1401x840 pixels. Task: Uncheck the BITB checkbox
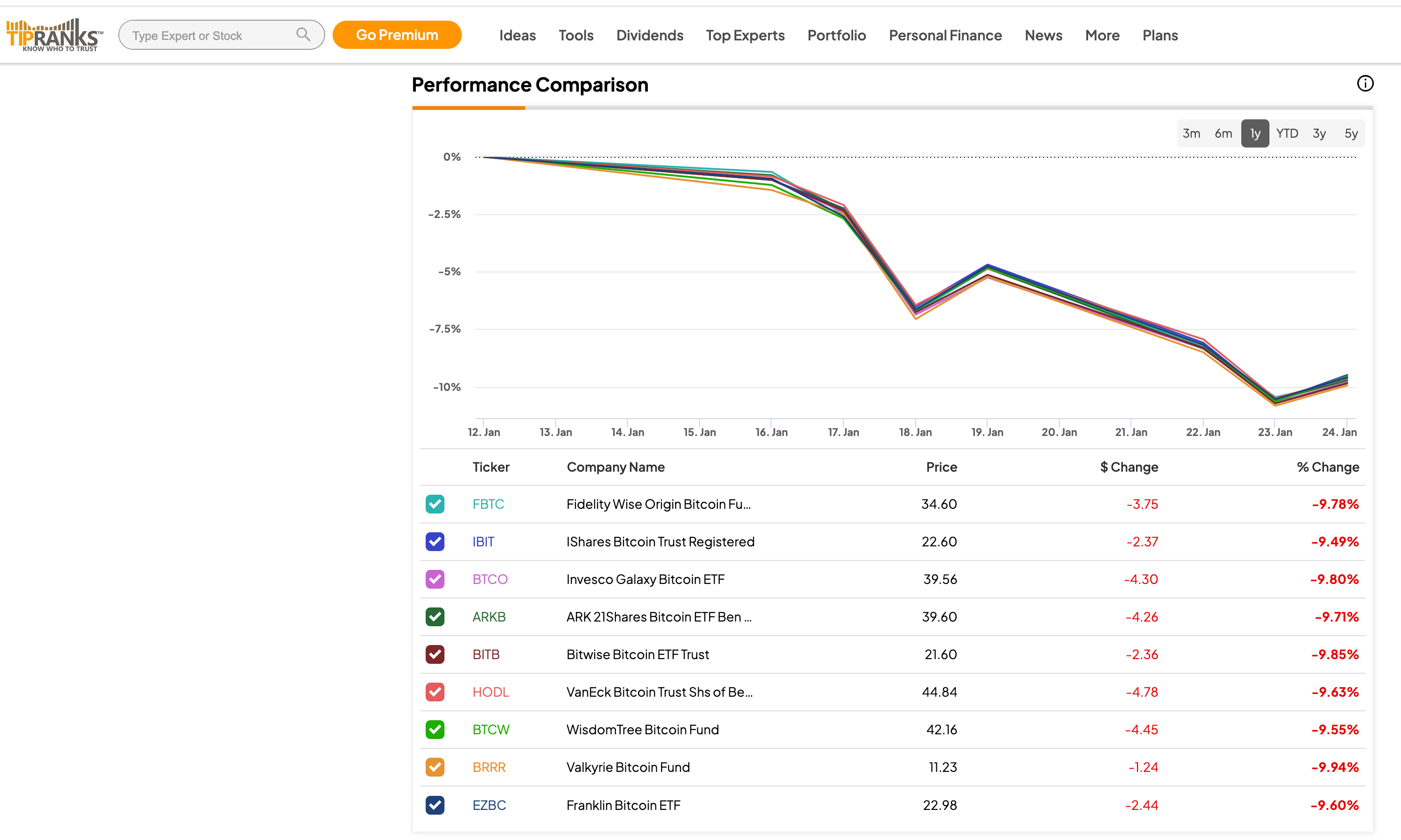(435, 654)
